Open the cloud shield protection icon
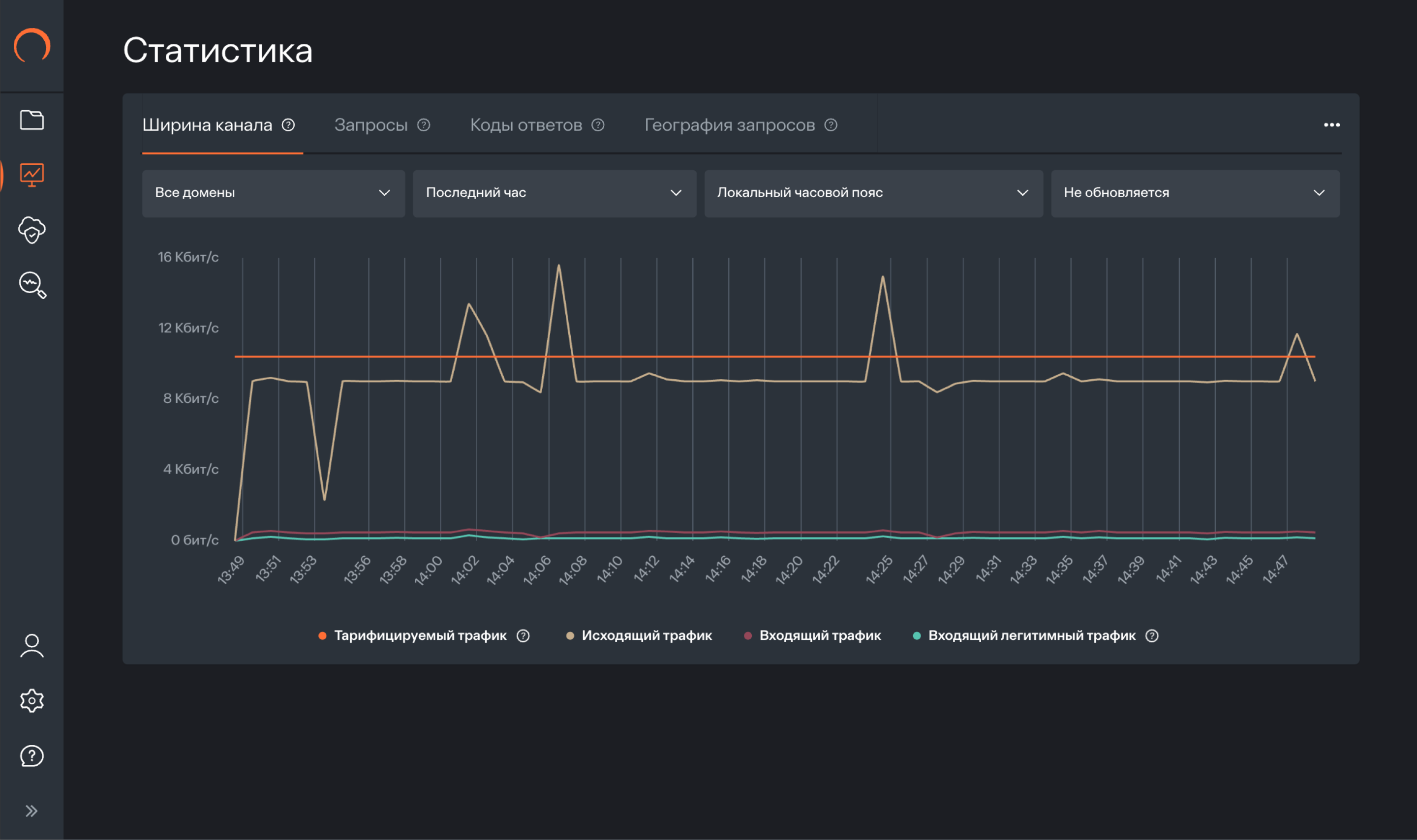 click(31, 230)
